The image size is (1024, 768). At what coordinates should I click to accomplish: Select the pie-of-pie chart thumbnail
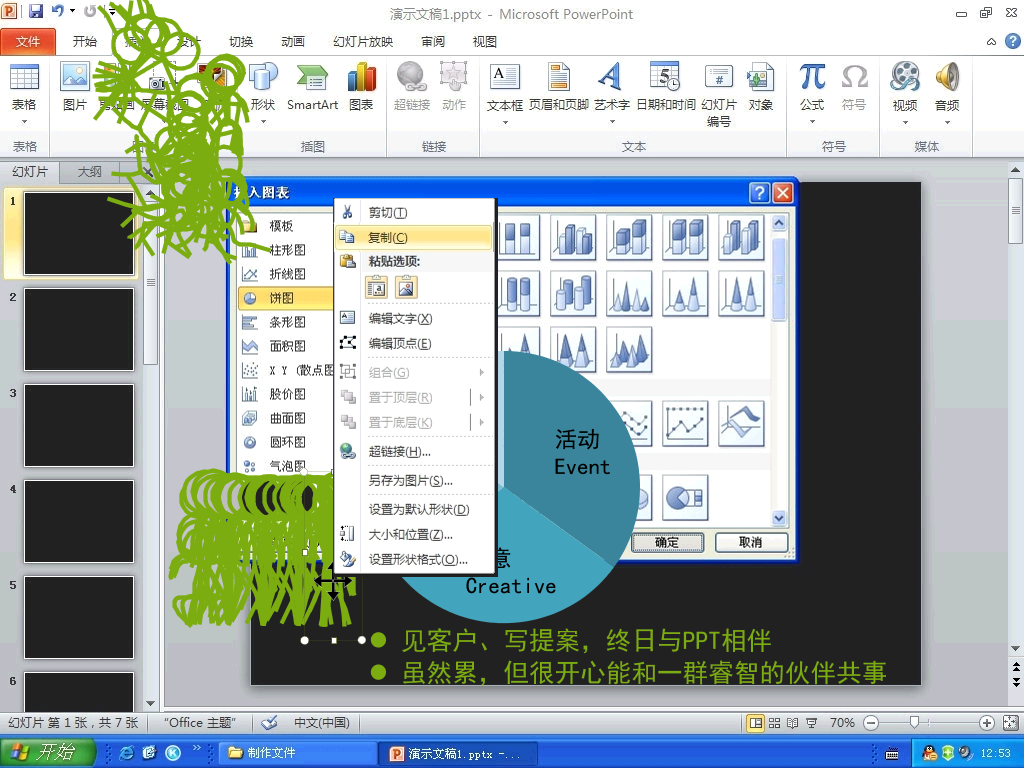pyautogui.click(x=685, y=498)
